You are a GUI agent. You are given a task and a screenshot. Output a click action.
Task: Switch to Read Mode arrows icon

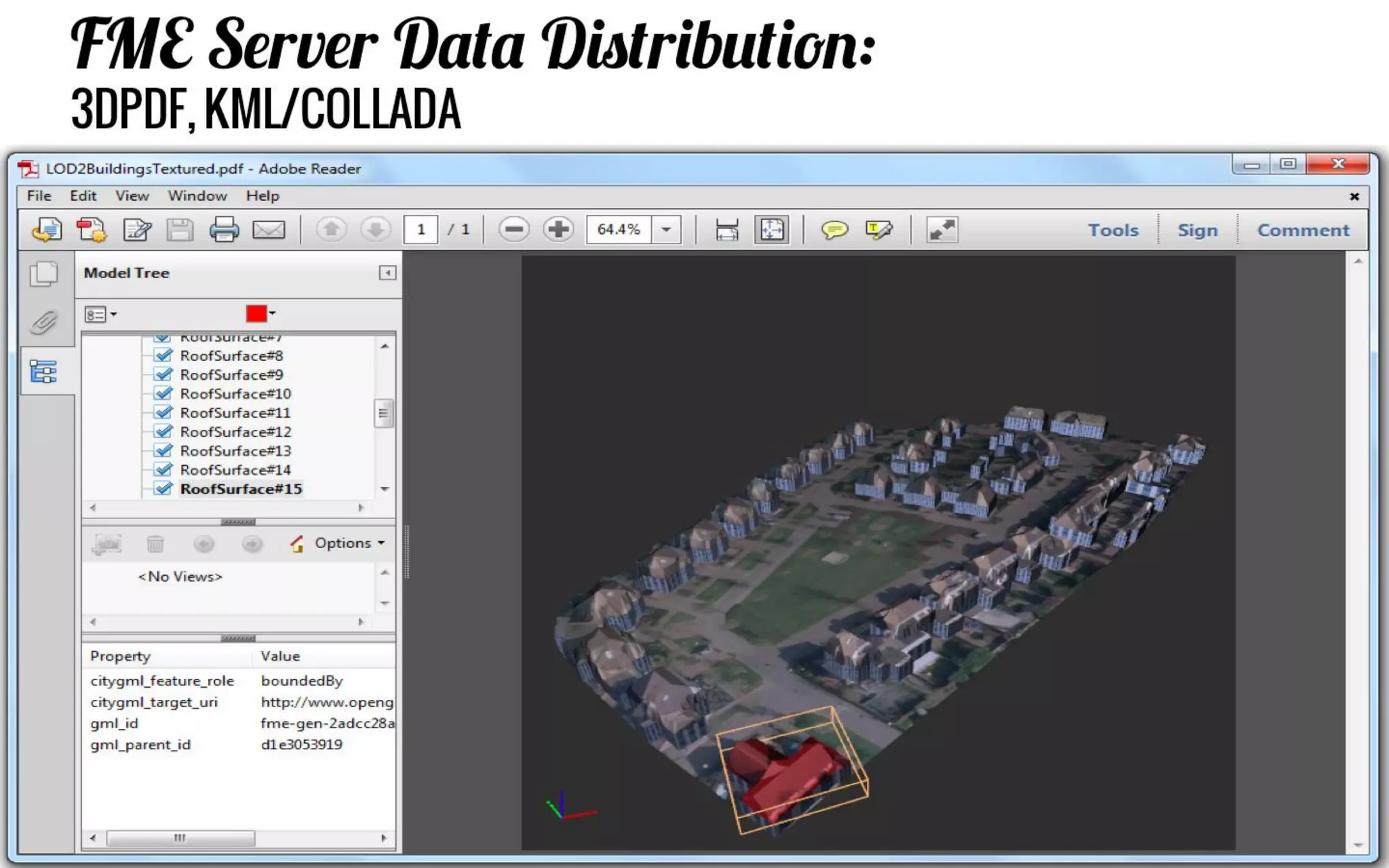943,230
